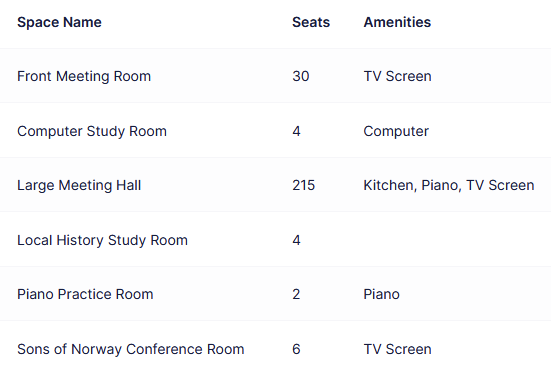This screenshot has width=551, height=387.
Task: Click the 4 seats value for Local History room
Action: (296, 240)
